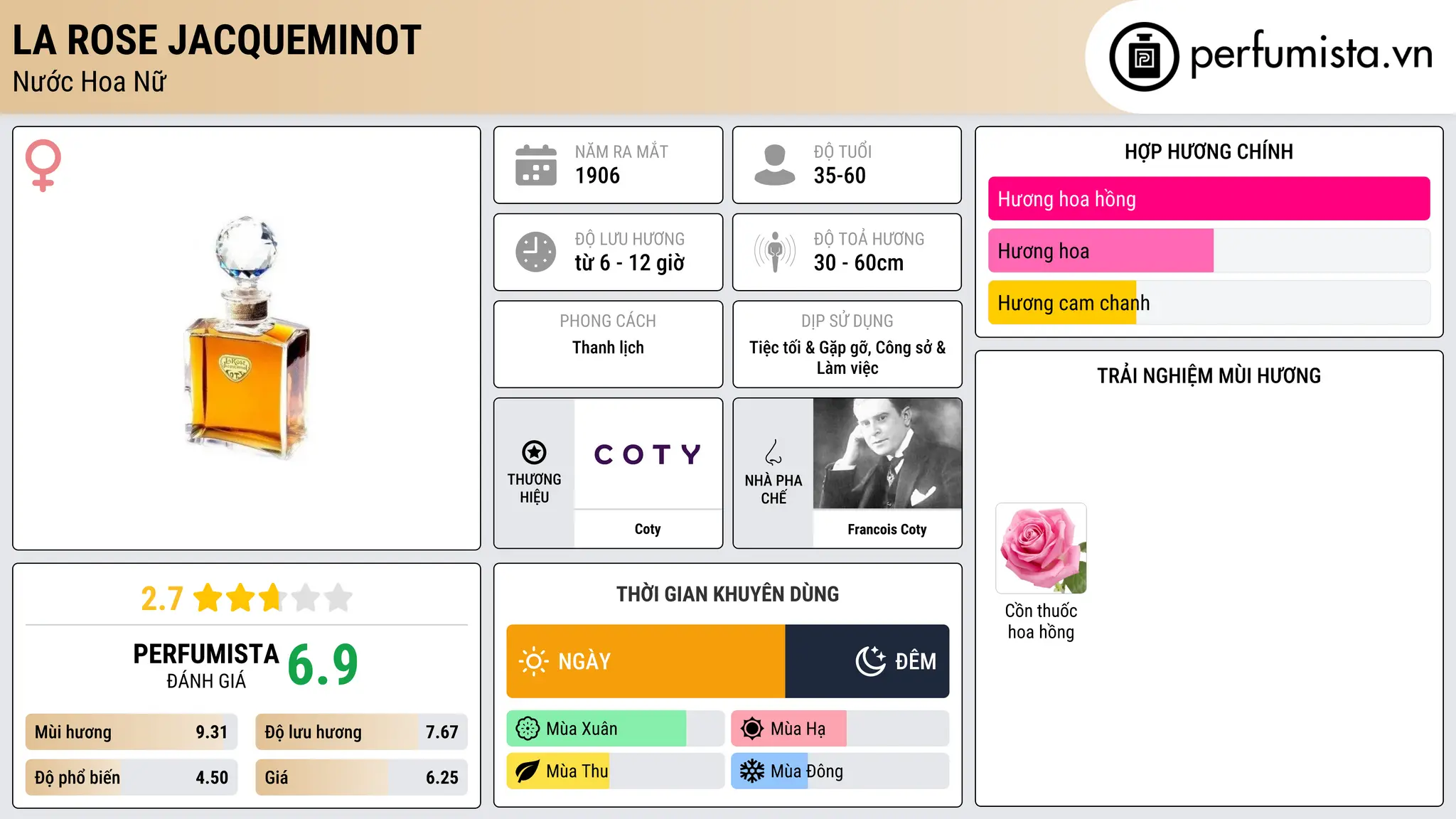Click the Francois Coty perfumer name
This screenshot has width=1456, height=819.
point(887,529)
